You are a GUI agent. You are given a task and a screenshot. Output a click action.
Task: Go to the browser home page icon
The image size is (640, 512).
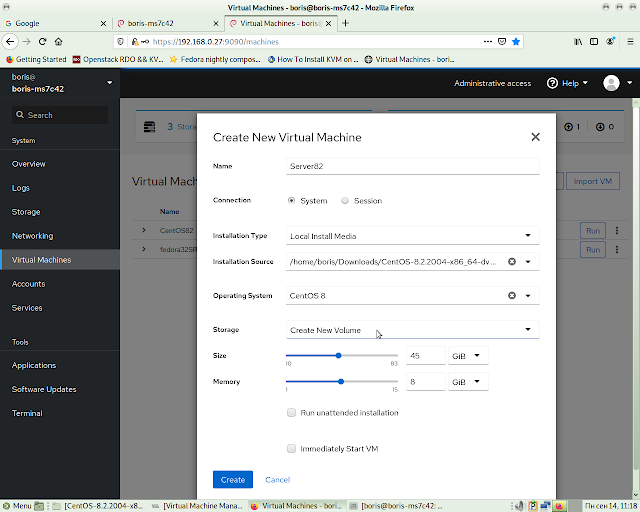pos(58,41)
